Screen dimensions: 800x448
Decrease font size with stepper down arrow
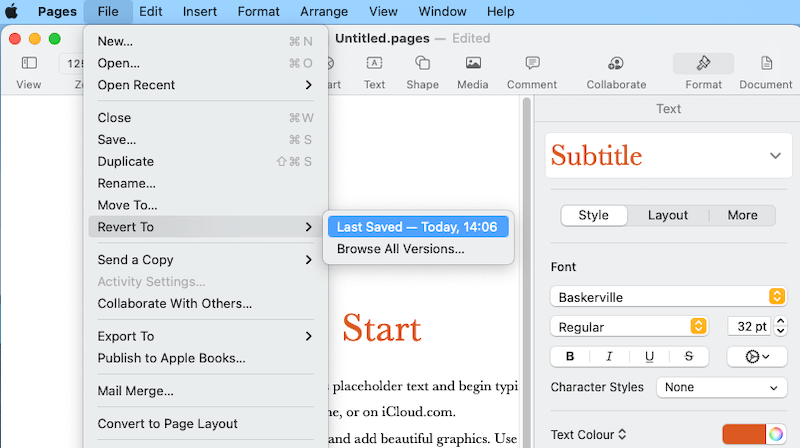tap(780, 331)
